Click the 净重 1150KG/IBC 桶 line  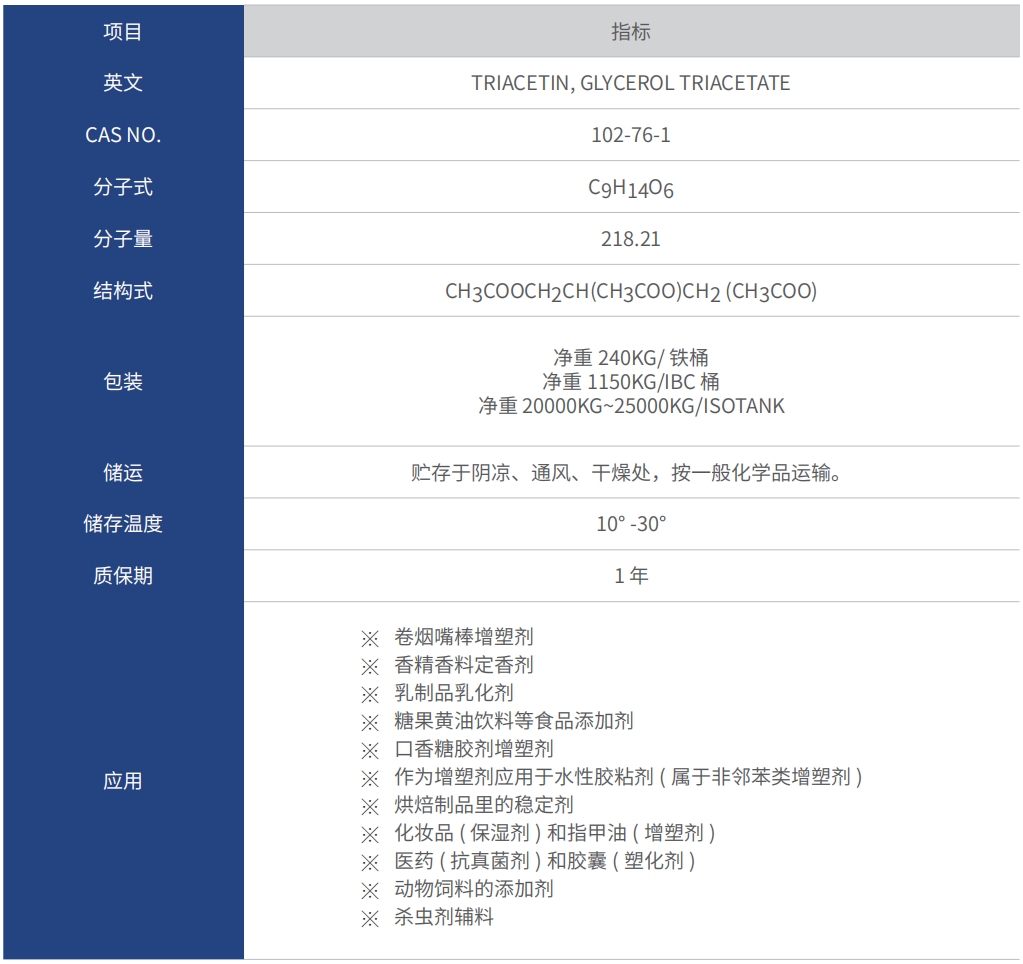[630, 382]
